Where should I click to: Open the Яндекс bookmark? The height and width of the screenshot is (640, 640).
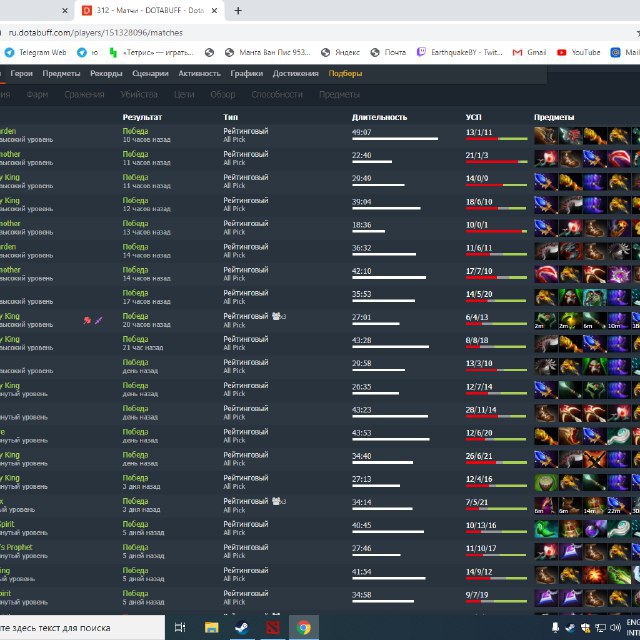tap(340, 52)
